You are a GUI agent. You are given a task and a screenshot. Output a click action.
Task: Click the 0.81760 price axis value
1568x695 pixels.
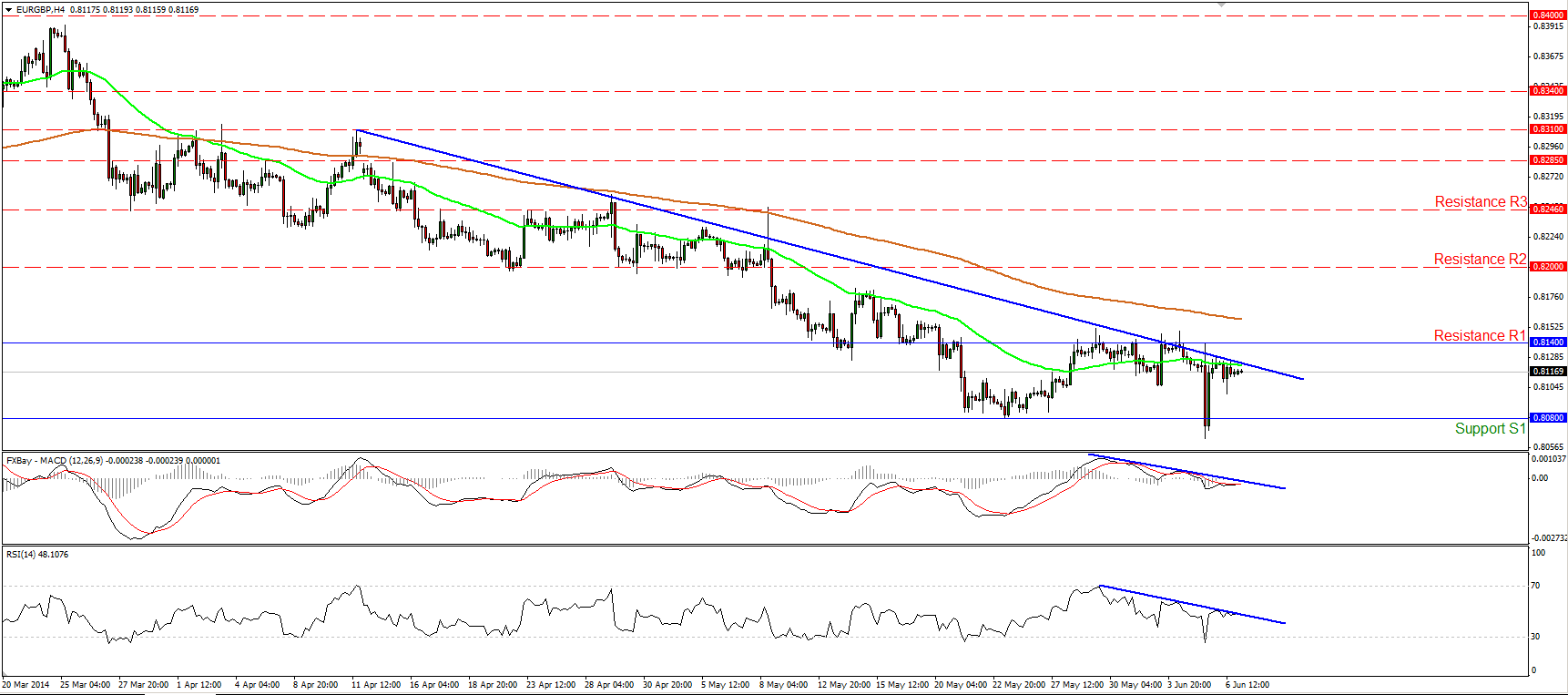[1549, 297]
